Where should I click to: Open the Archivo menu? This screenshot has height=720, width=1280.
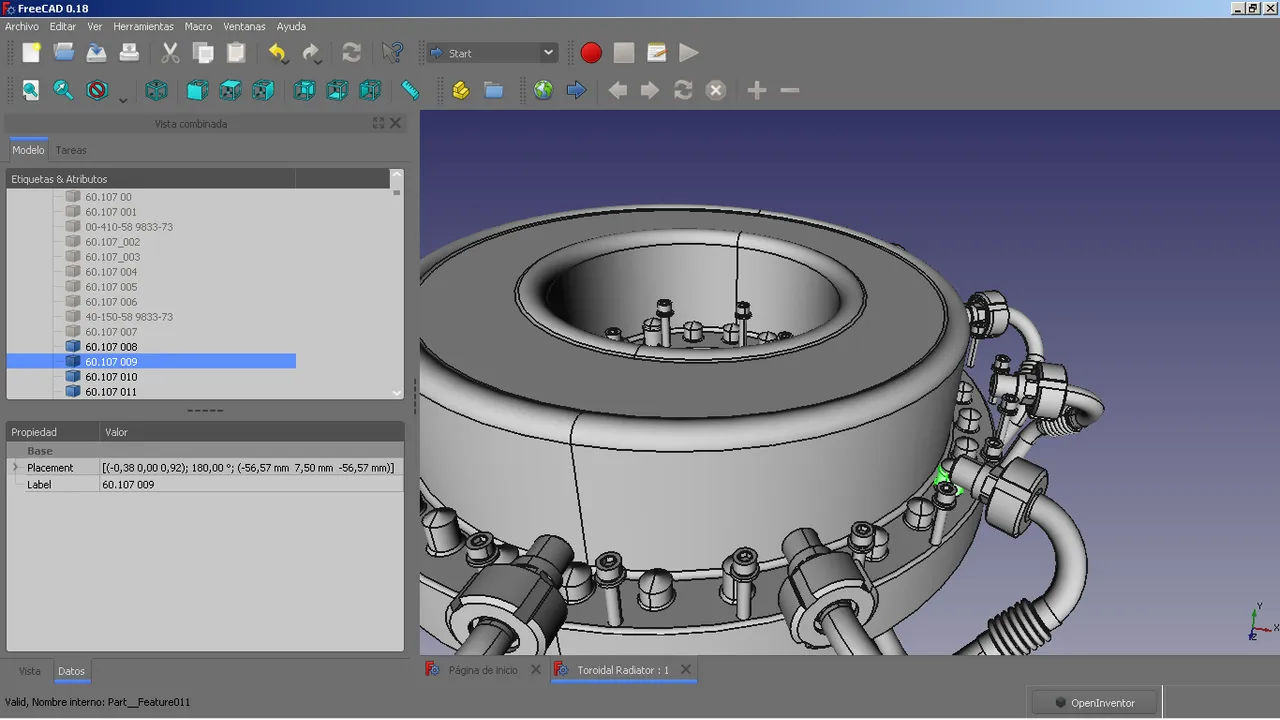pyautogui.click(x=22, y=26)
